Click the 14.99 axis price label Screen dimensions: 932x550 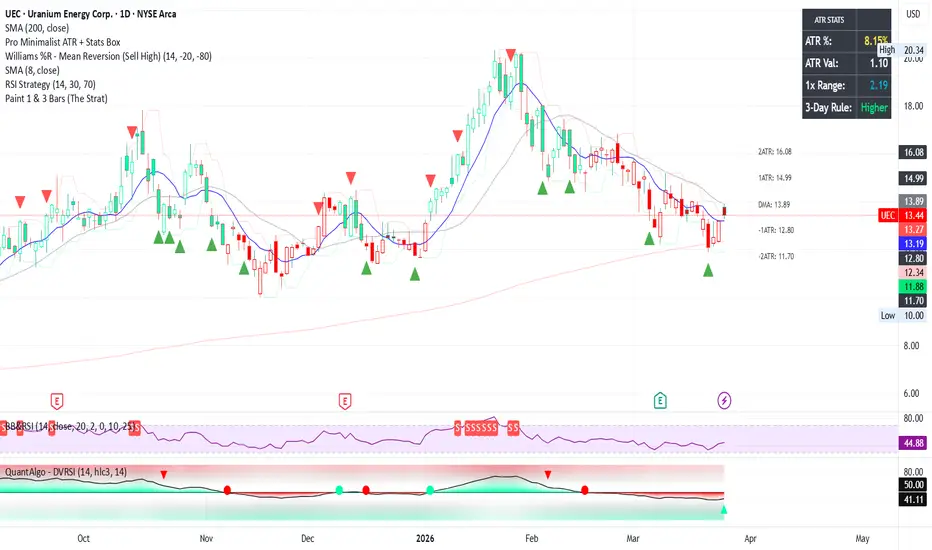914,178
